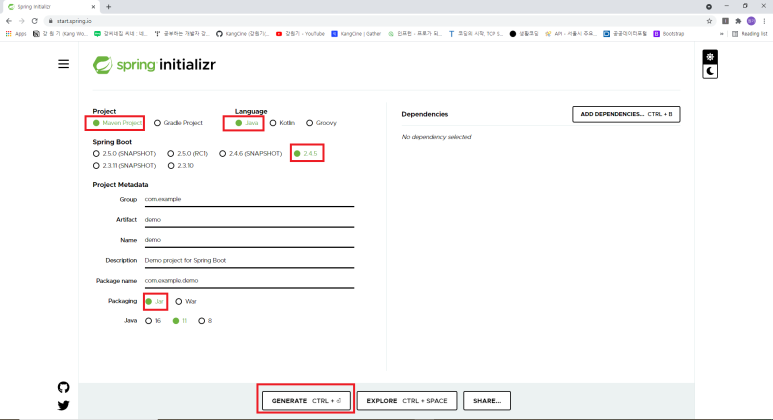This screenshot has width=773, height=420.
Task: Click the Artifact input field
Action: tap(249, 220)
